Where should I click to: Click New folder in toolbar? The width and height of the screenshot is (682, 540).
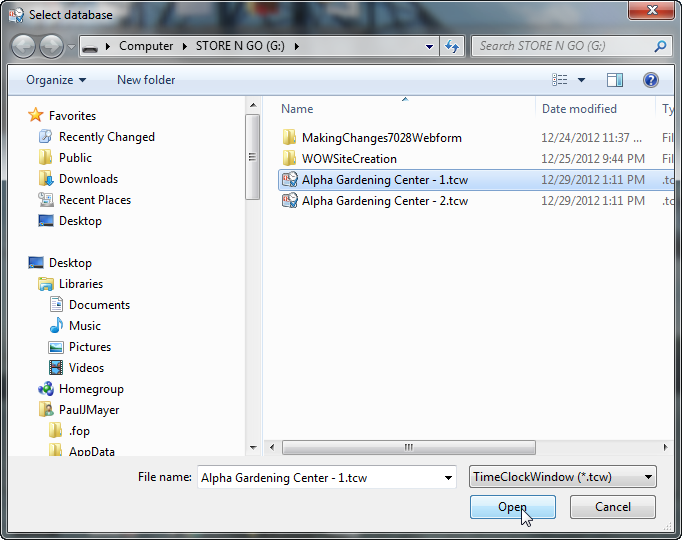[146, 80]
